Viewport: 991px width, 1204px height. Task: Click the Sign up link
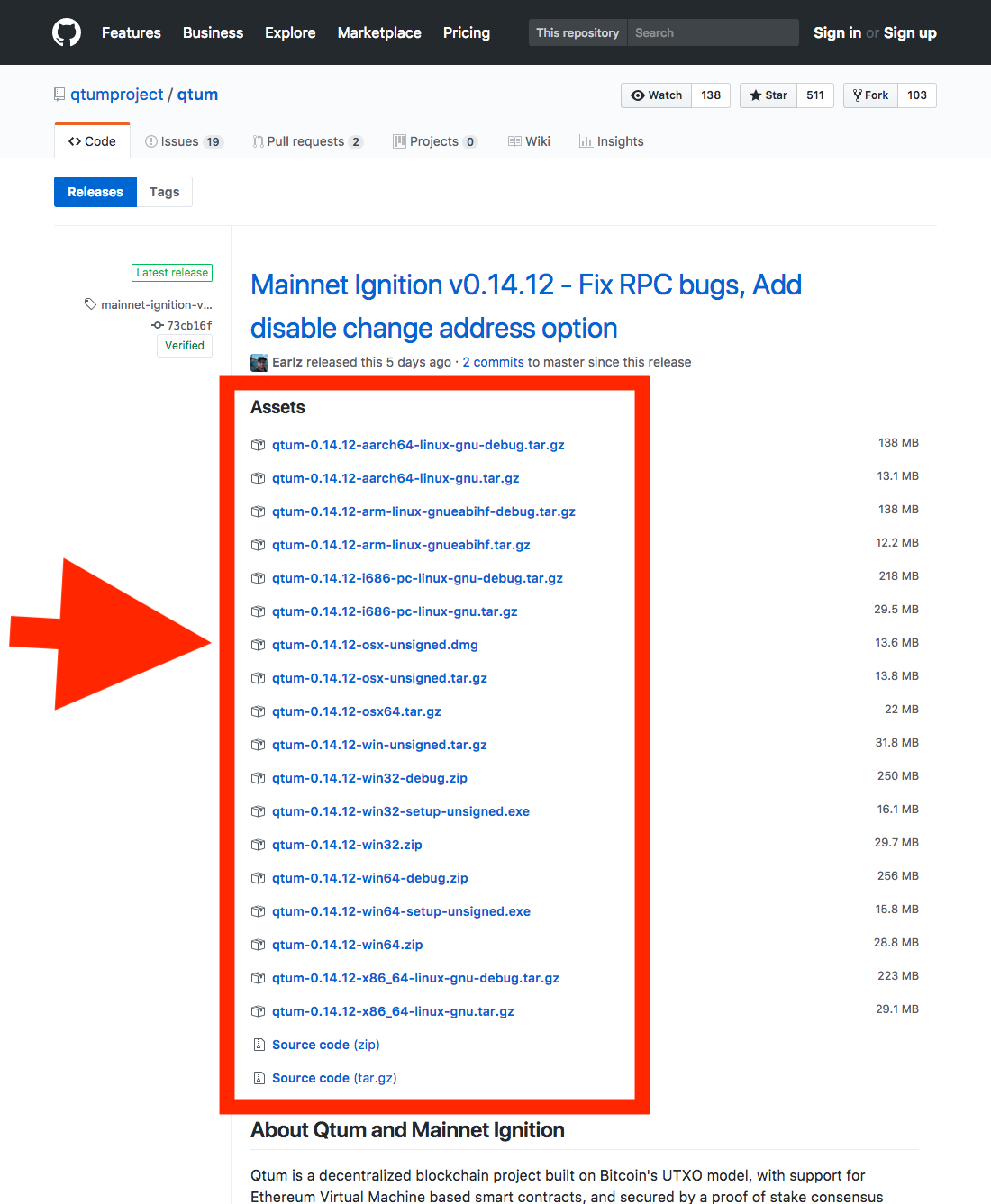point(910,32)
